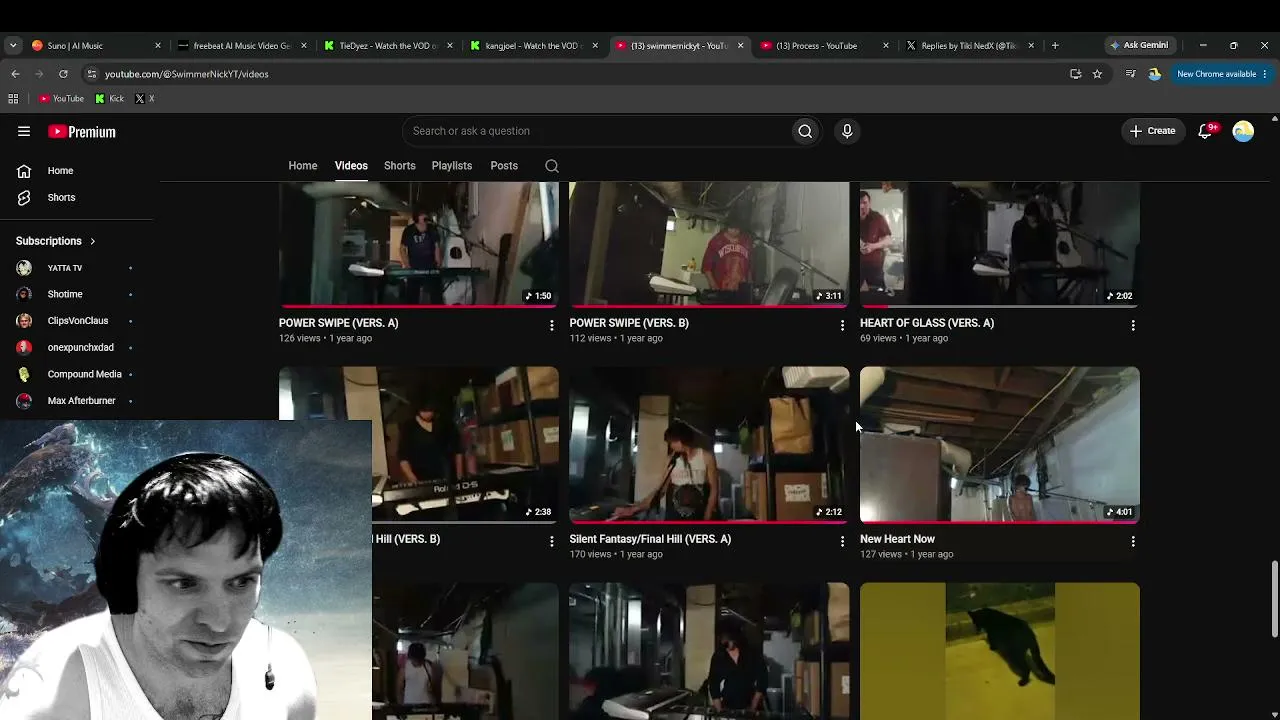This screenshot has width=1280, height=720.
Task: Open the YouTube bookmark
Action: (61, 99)
